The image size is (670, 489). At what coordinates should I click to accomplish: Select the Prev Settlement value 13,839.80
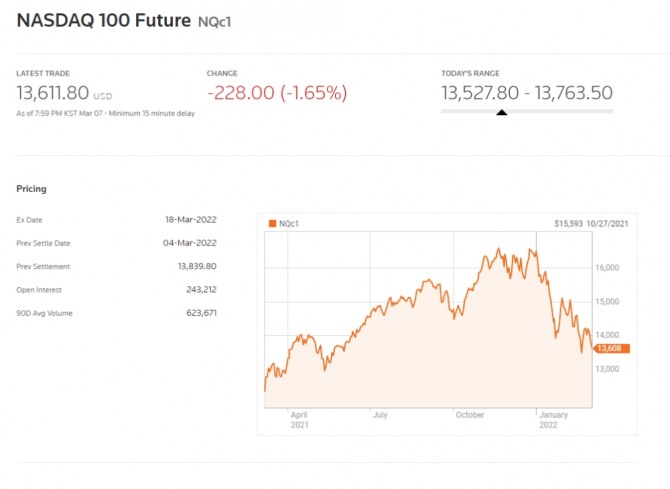click(196, 266)
